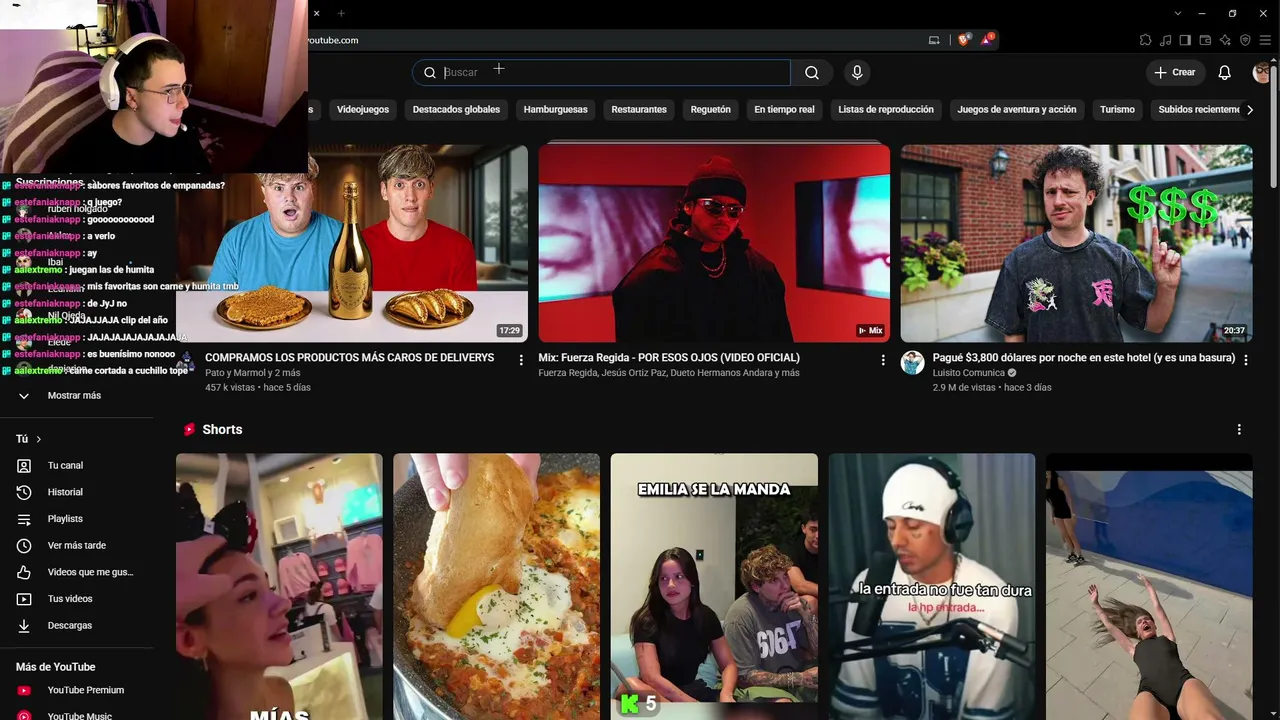Open a new browser tab
Screen dimensions: 1280x720
341,13
